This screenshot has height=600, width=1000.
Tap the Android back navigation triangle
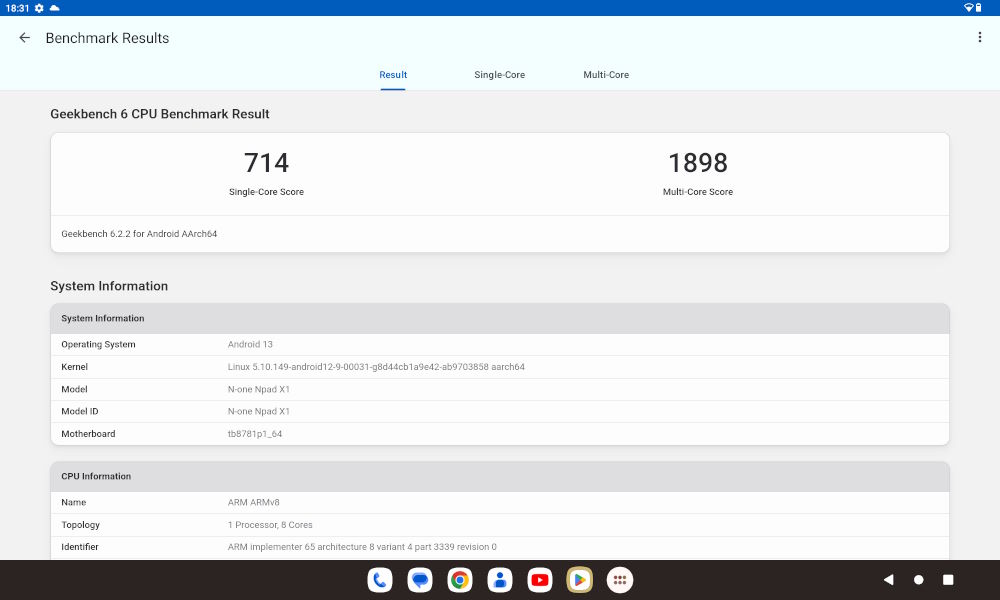coord(888,580)
